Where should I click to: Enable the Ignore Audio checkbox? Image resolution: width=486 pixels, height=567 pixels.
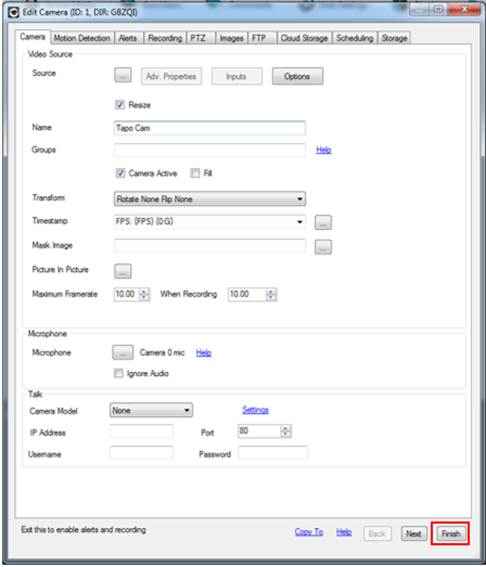pyautogui.click(x=118, y=373)
